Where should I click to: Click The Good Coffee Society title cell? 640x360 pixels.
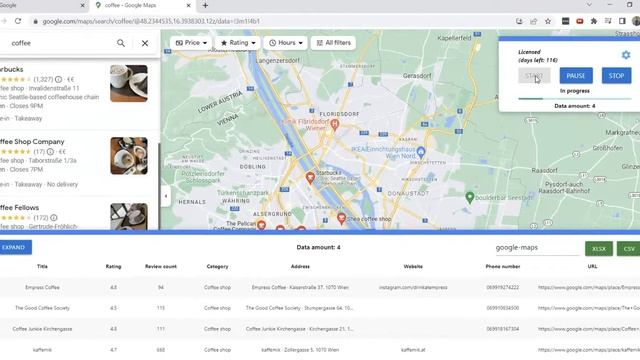tap(42, 308)
